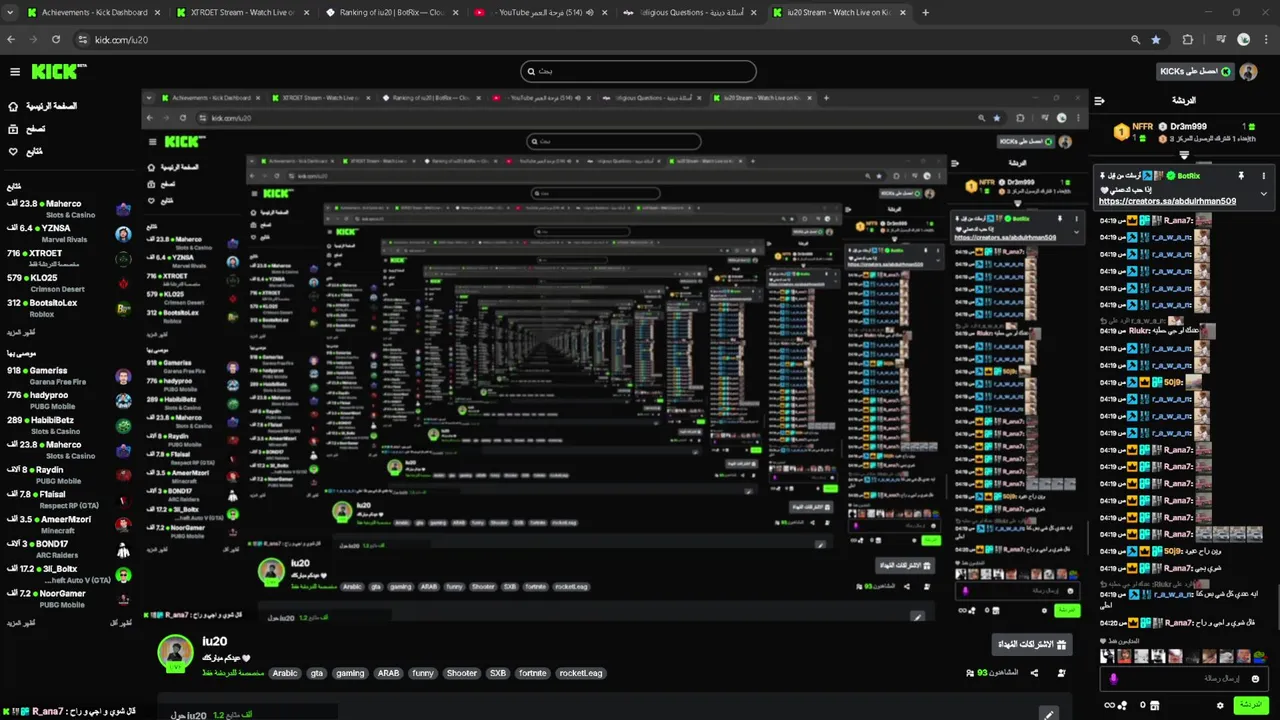Switch to the Religious Questions tab

pyautogui.click(x=688, y=13)
